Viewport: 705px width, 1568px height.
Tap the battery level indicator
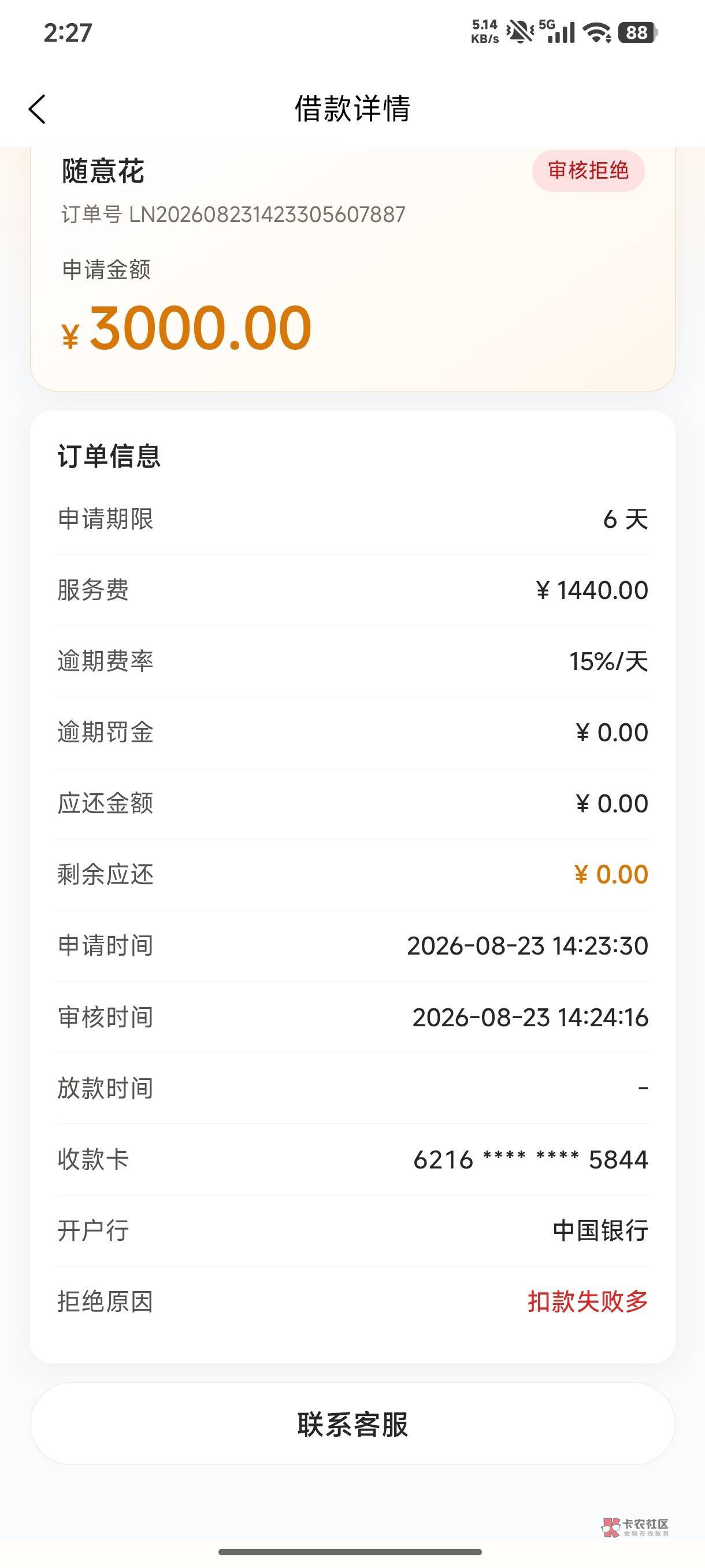(x=637, y=32)
